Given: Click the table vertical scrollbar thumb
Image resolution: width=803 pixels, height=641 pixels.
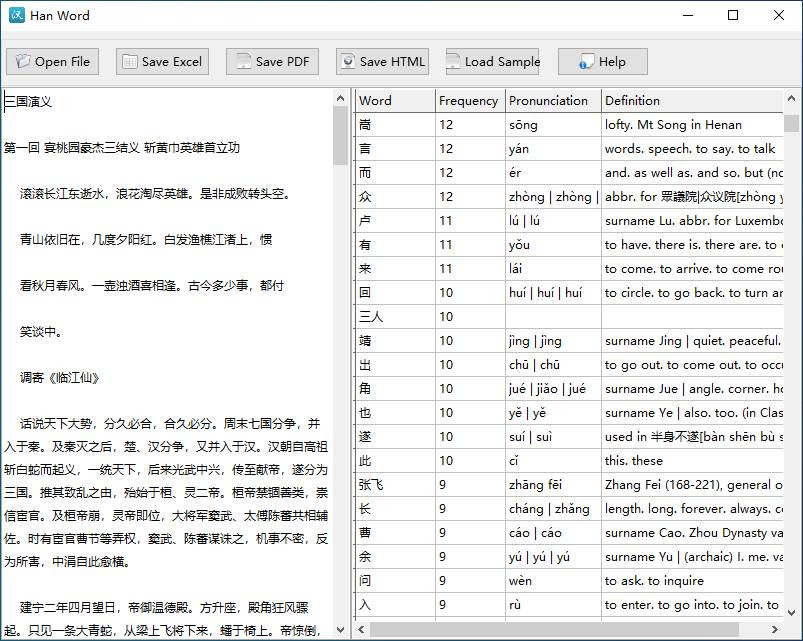Looking at the screenshot, I should pyautogui.click(x=791, y=123).
